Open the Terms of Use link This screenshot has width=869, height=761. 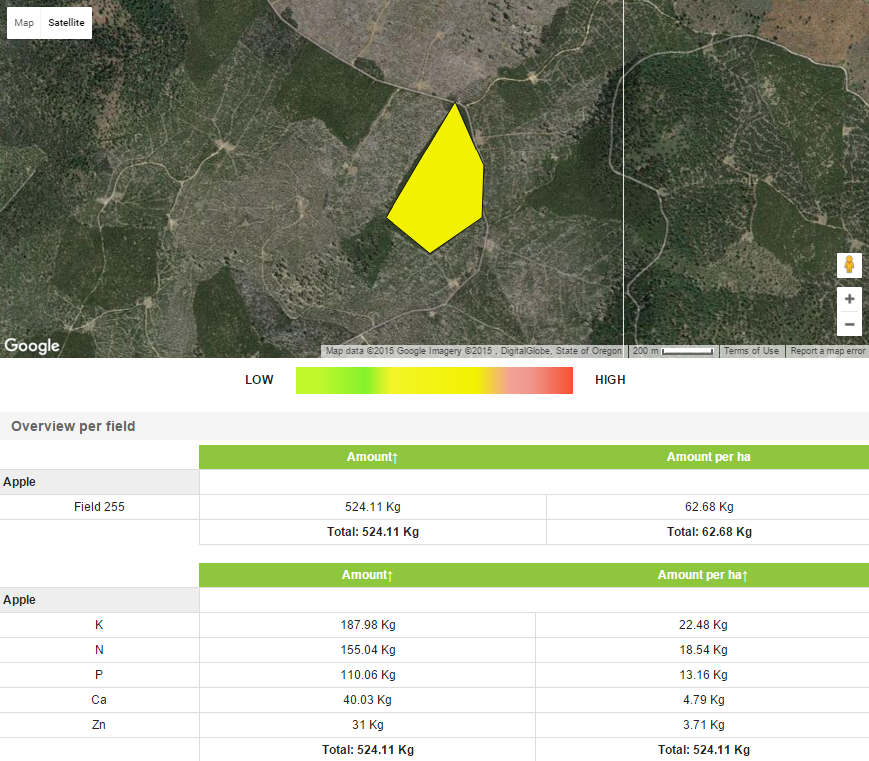point(751,351)
